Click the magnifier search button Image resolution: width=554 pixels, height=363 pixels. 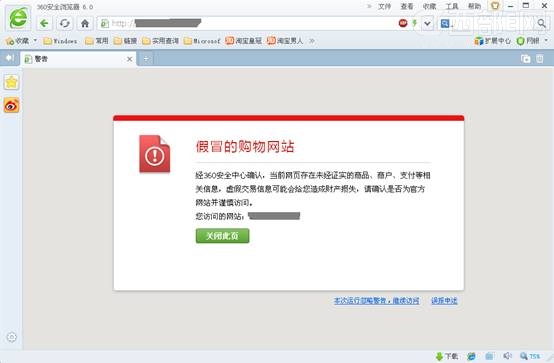(x=541, y=23)
